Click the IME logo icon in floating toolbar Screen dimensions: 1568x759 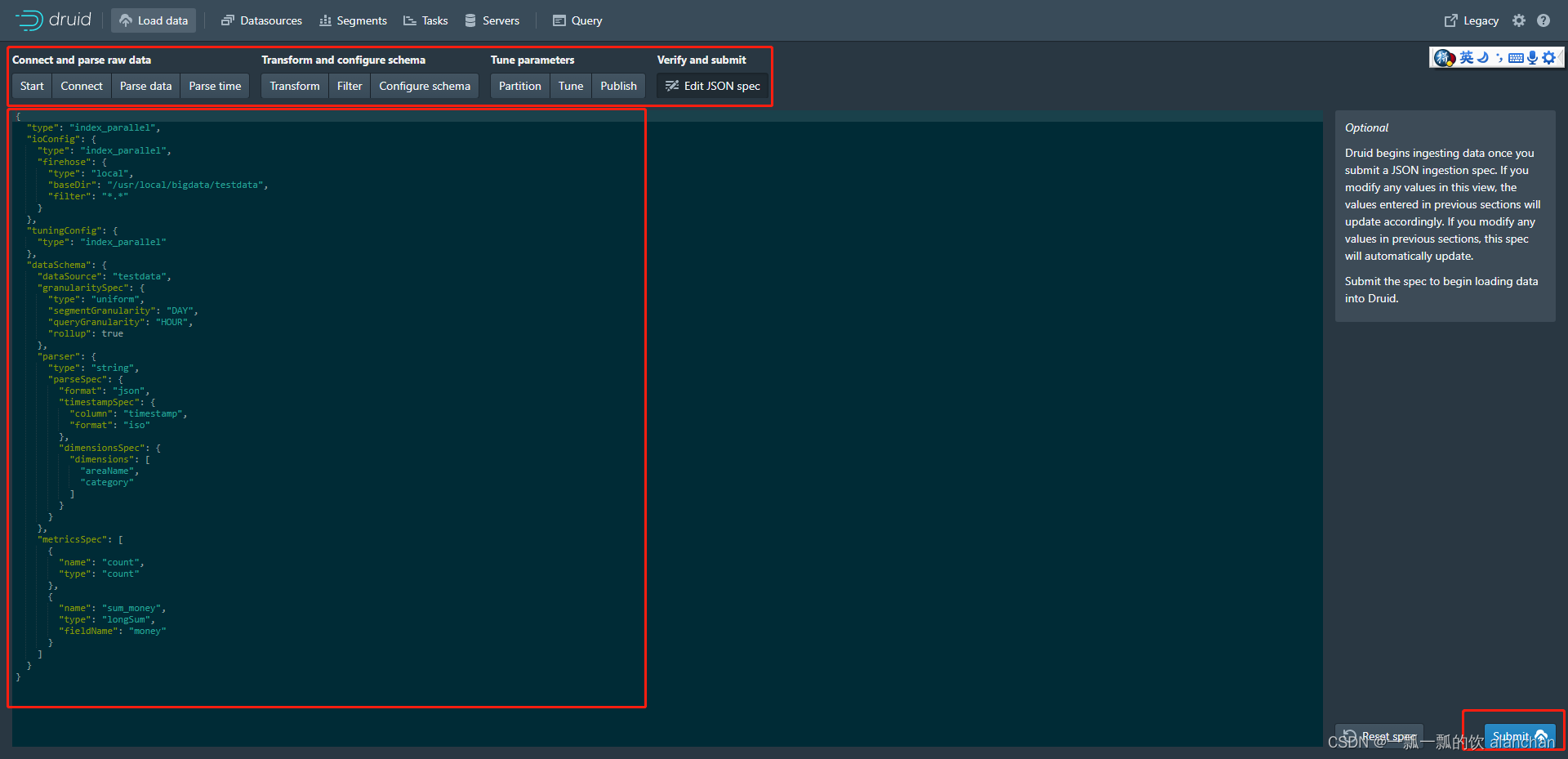click(1444, 57)
